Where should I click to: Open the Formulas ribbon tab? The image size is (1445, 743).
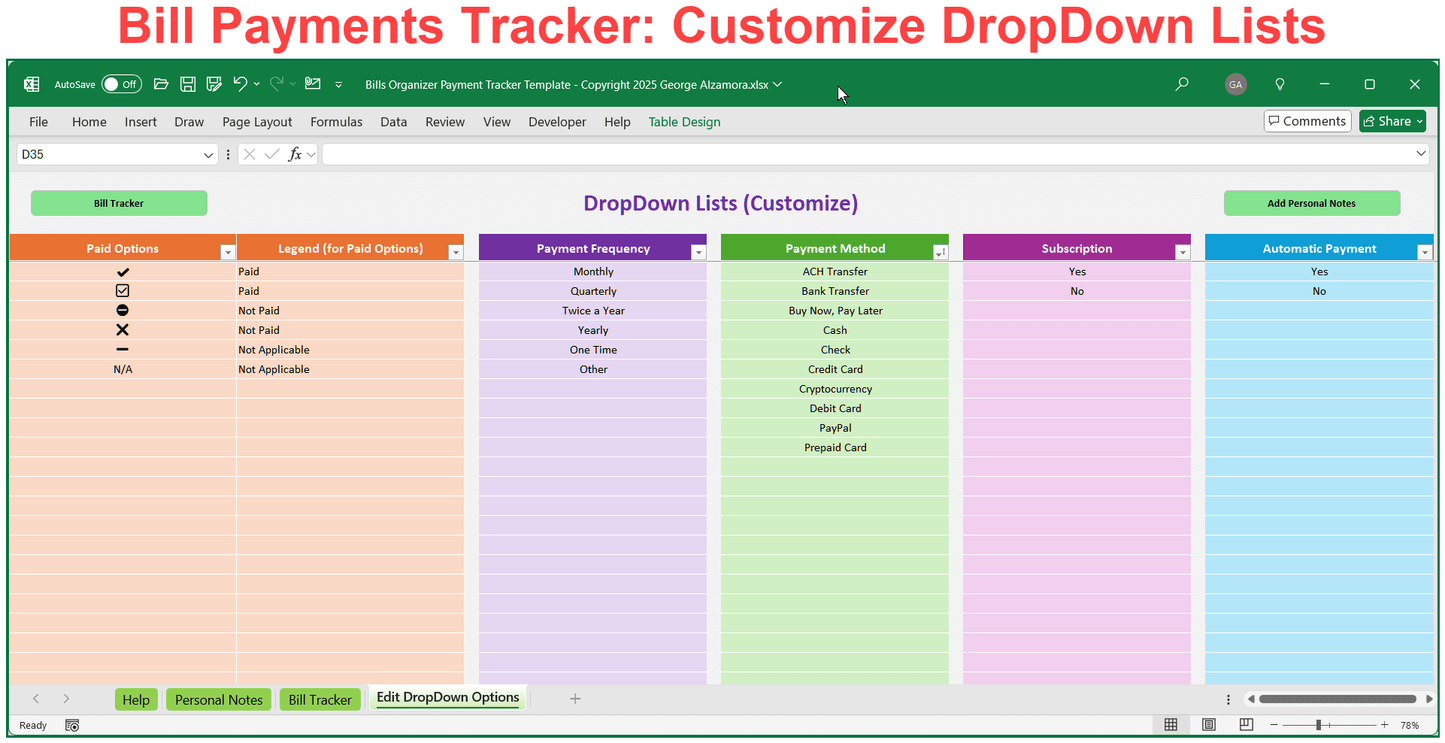(336, 122)
